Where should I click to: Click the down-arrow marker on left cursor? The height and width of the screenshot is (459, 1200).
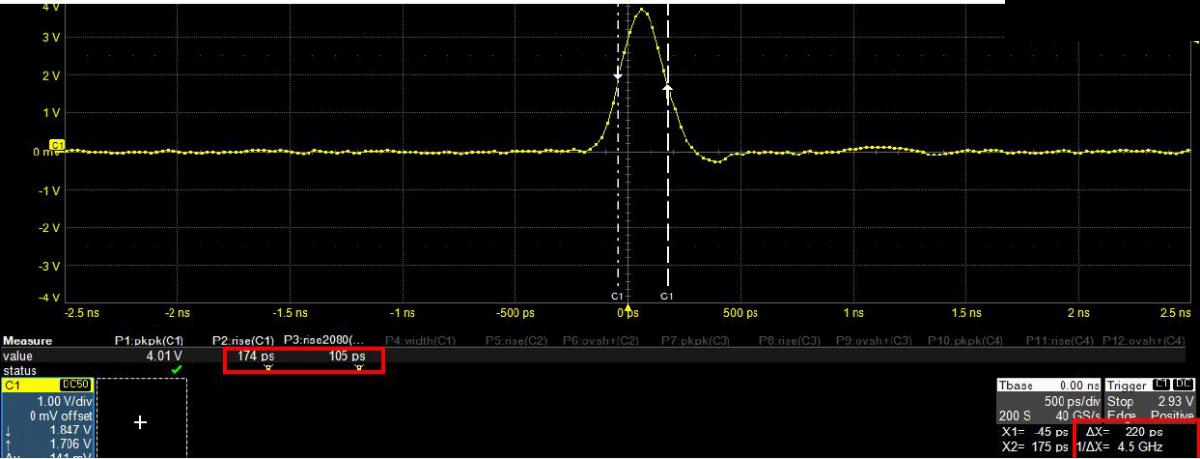617,76
